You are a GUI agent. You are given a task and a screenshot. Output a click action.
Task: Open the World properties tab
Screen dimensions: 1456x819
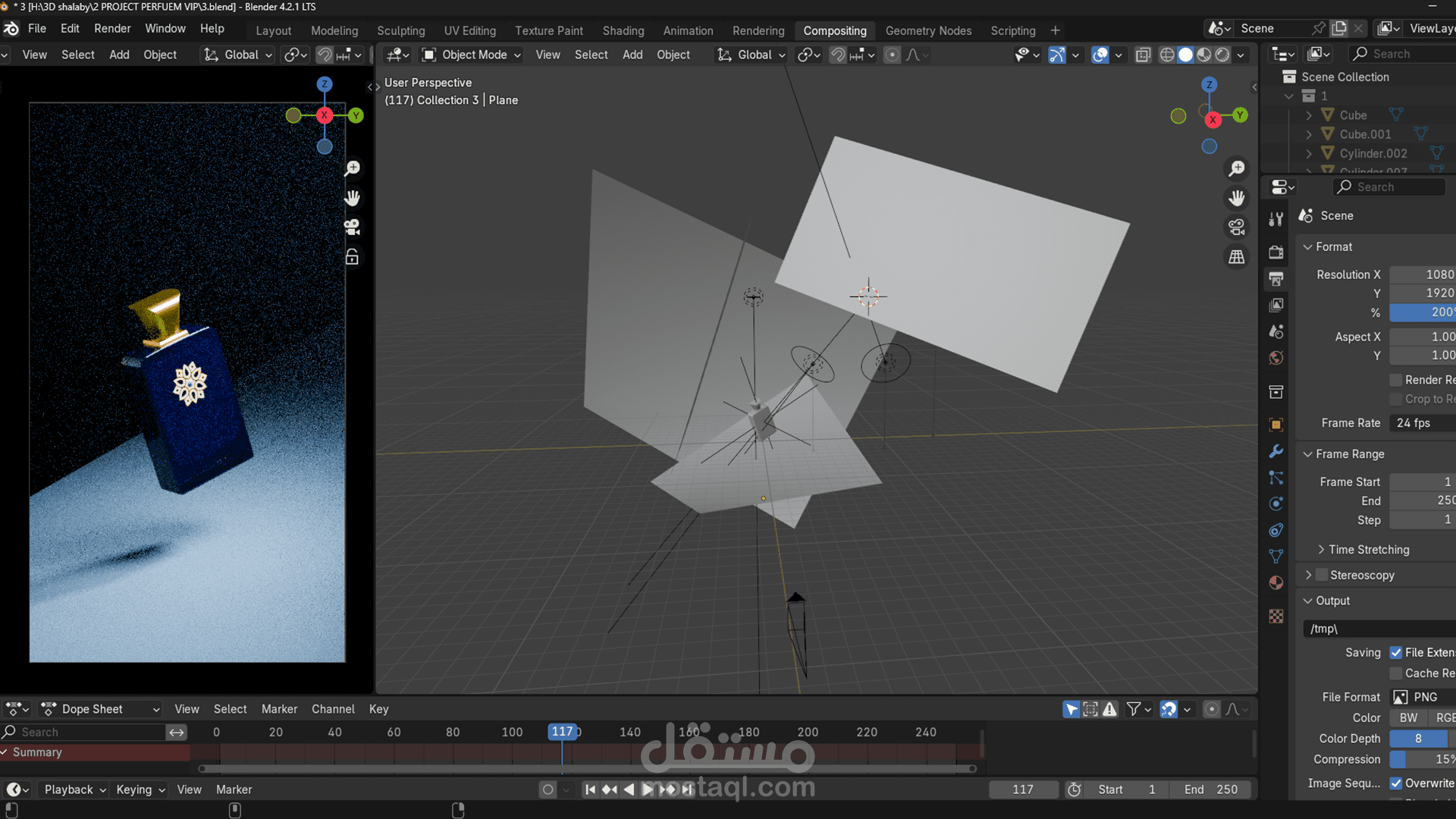coord(1276,358)
